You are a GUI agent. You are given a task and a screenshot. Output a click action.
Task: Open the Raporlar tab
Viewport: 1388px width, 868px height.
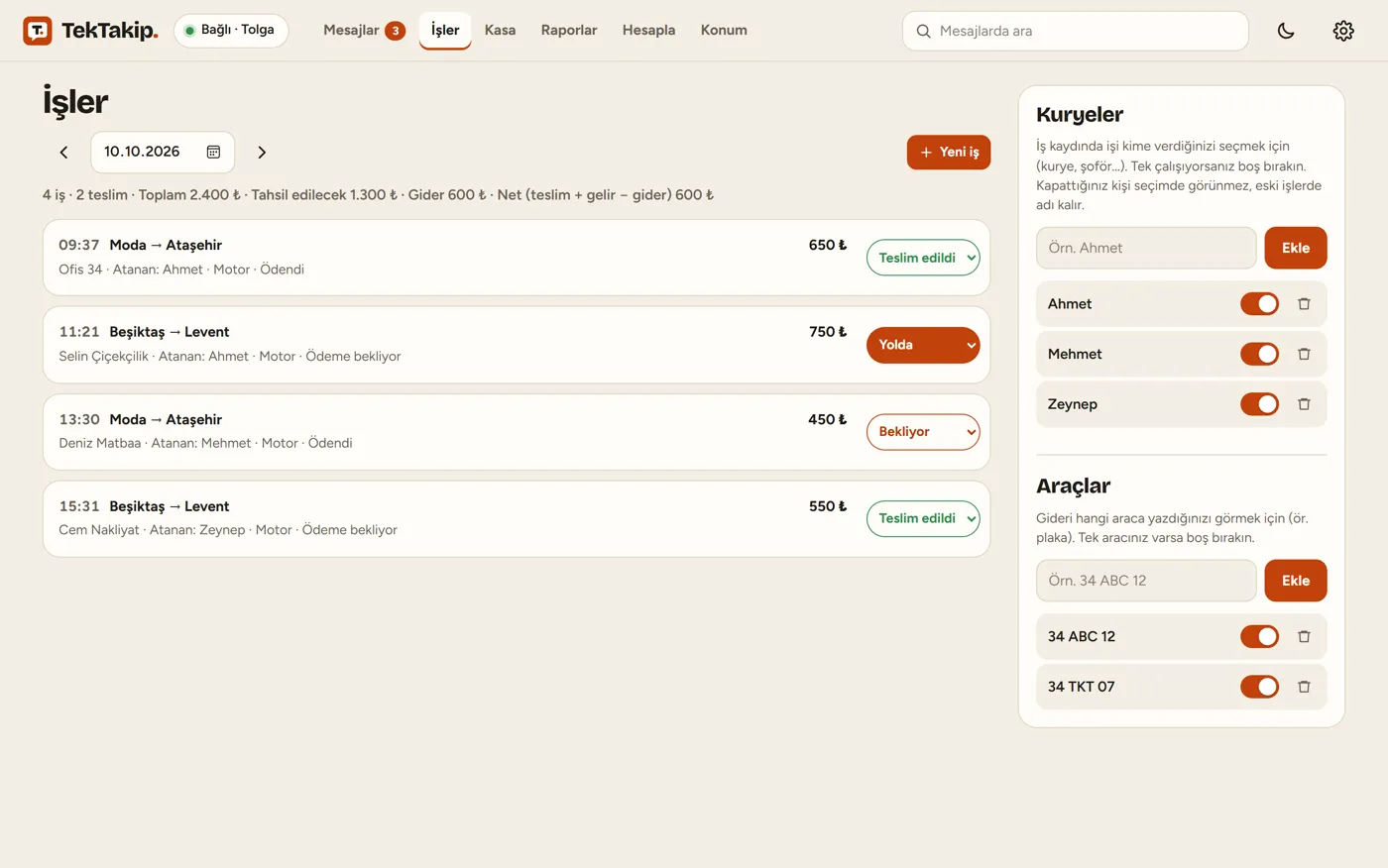coord(569,31)
